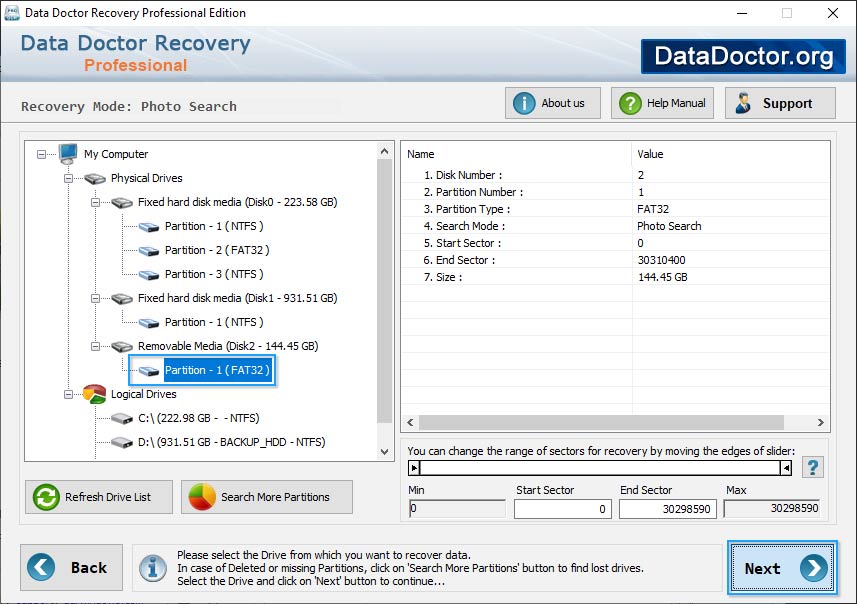Image resolution: width=857 pixels, height=604 pixels.
Task: Click the Support button
Action: point(780,103)
